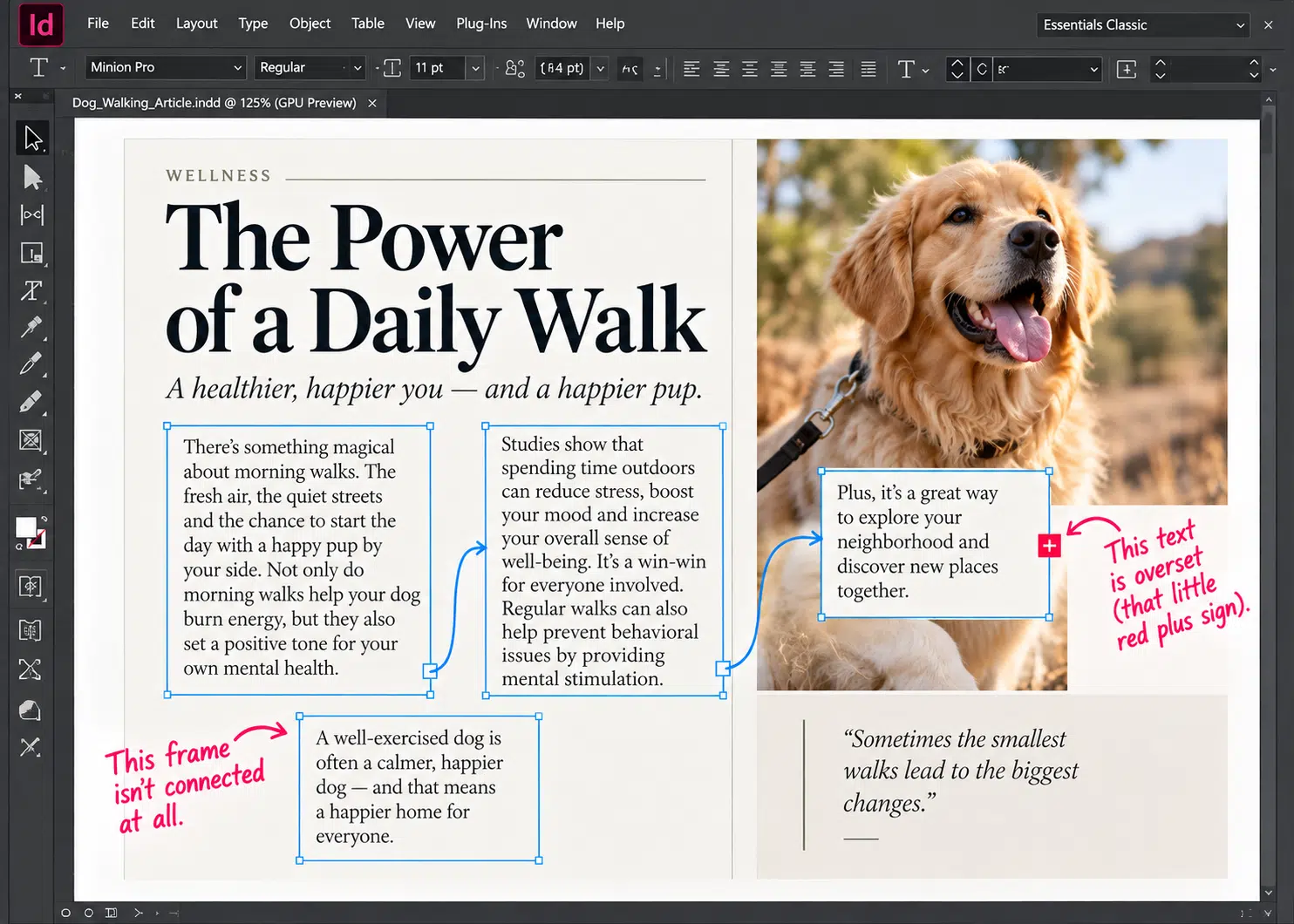
Task: Activate the Type tool in the toolbox
Action: tap(32, 290)
